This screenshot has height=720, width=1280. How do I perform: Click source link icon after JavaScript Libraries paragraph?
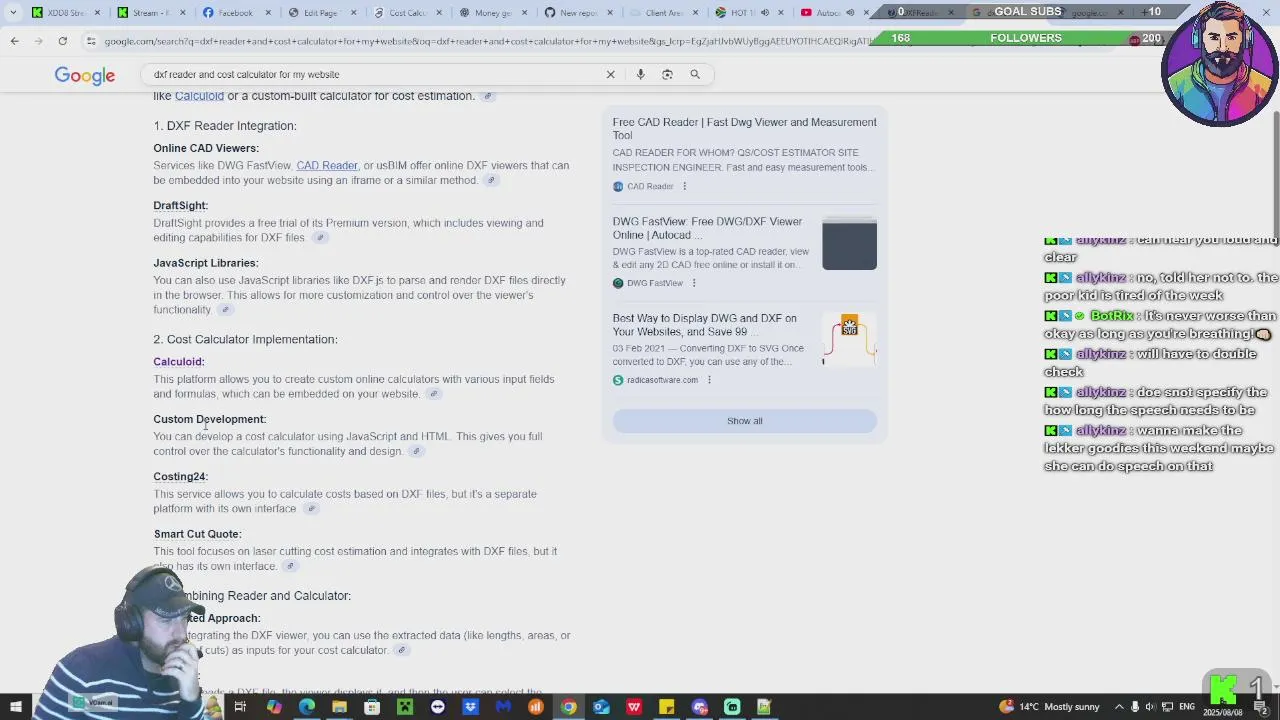click(x=225, y=310)
